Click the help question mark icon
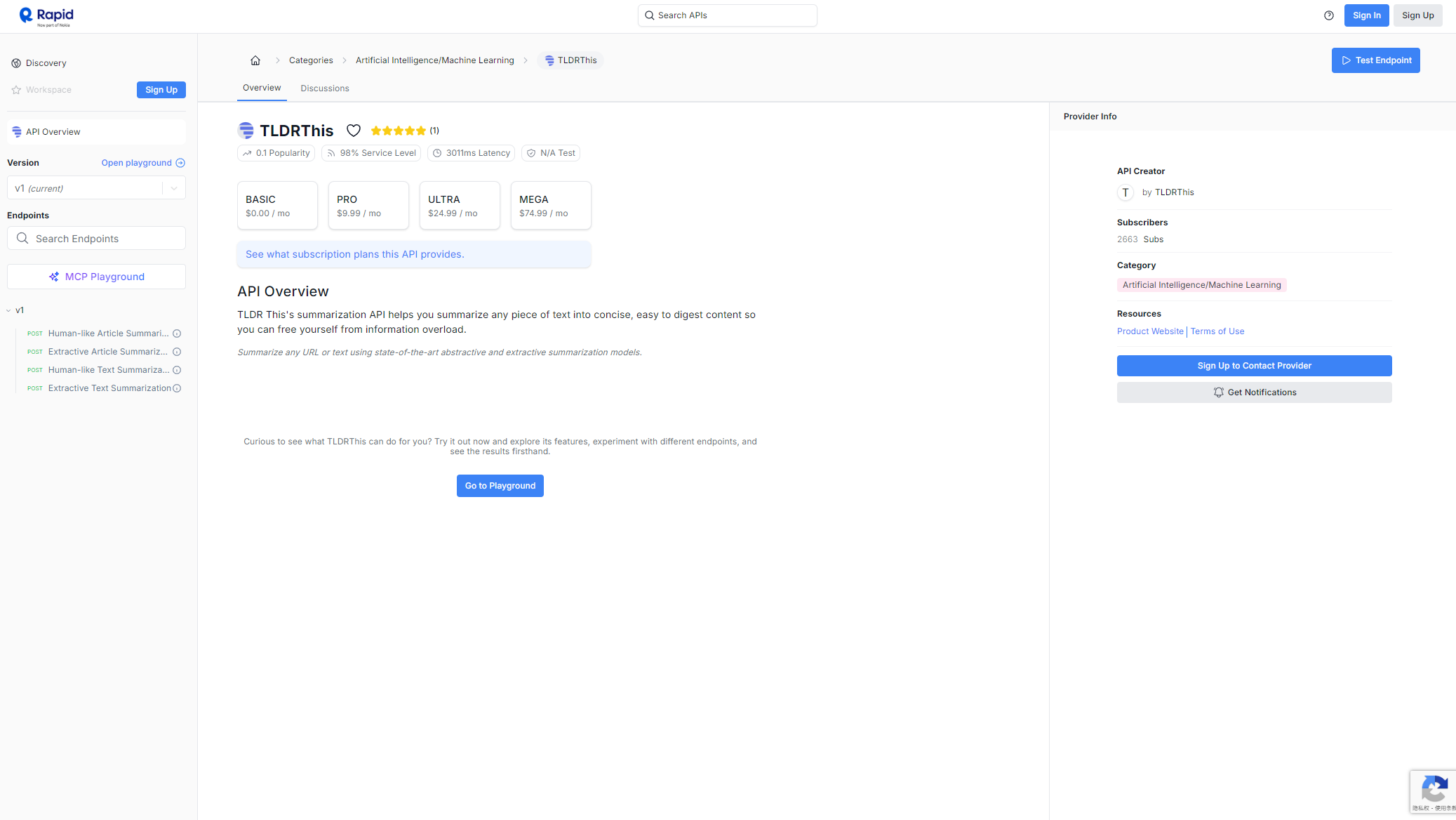Screen dimensions: 1456x820 (x=1328, y=15)
